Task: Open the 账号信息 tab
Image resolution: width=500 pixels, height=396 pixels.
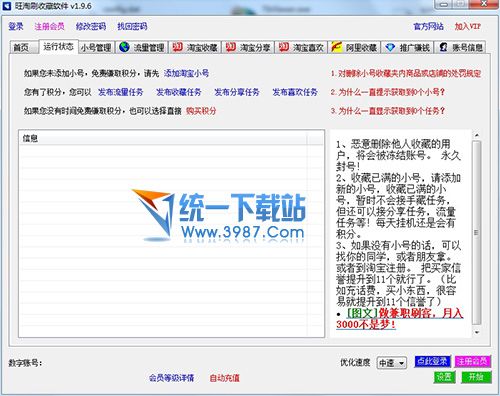Action: [461, 47]
